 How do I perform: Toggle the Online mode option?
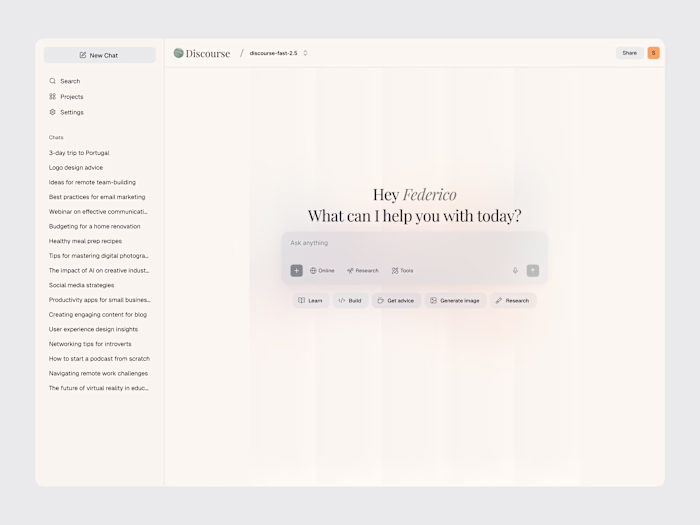(322, 271)
